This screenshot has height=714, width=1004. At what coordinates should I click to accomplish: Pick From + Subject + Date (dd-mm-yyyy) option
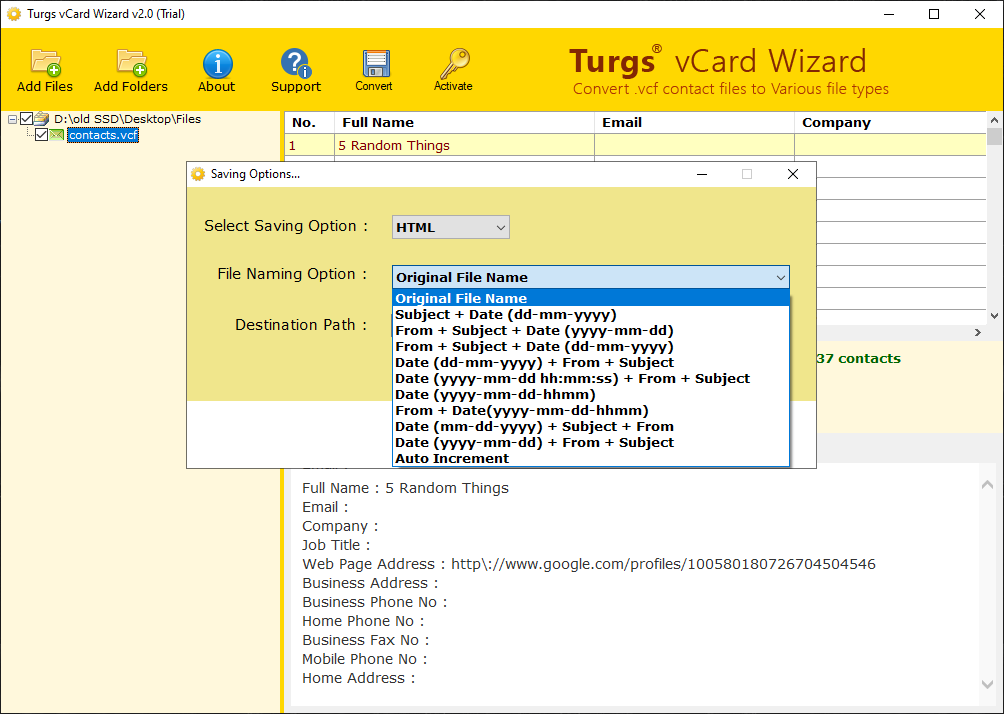591,346
